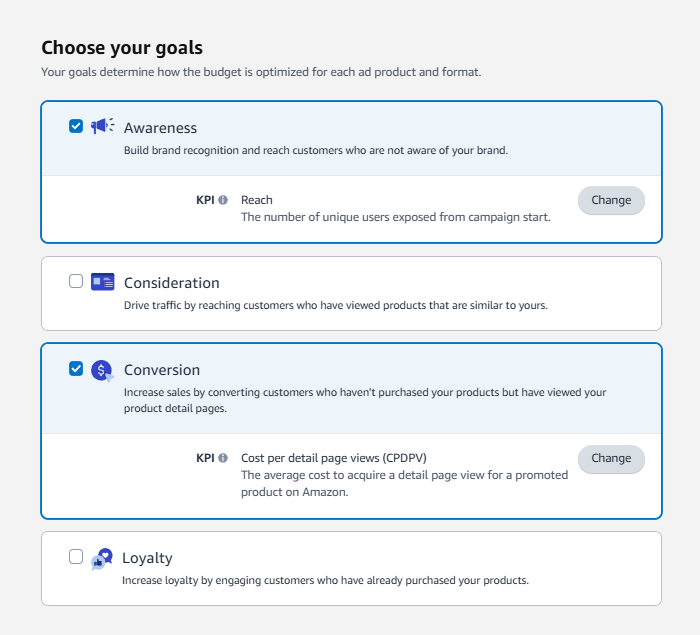Change the Awareness Reach KPI
Image resolution: width=700 pixels, height=635 pixels.
[x=611, y=200]
